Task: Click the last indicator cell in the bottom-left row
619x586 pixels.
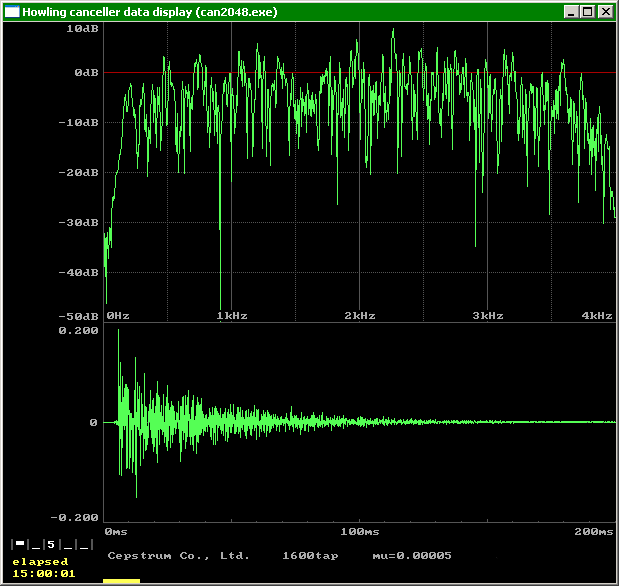Action: tap(84, 545)
